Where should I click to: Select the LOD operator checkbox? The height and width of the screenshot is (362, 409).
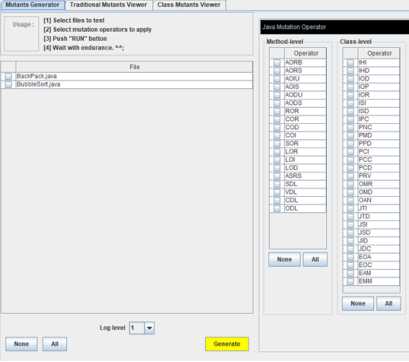[x=277, y=168]
